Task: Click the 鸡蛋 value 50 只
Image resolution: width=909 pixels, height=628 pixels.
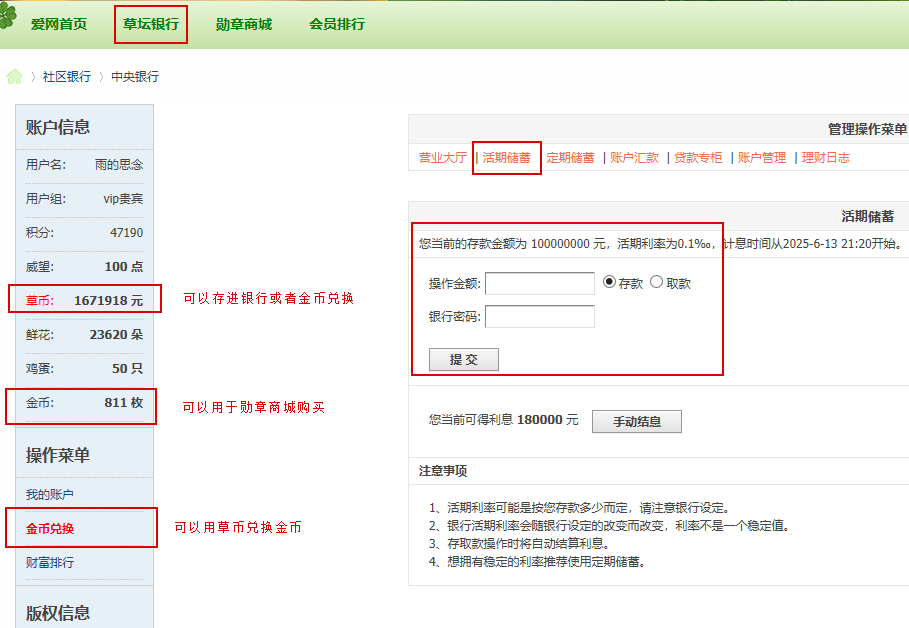Action: point(128,369)
